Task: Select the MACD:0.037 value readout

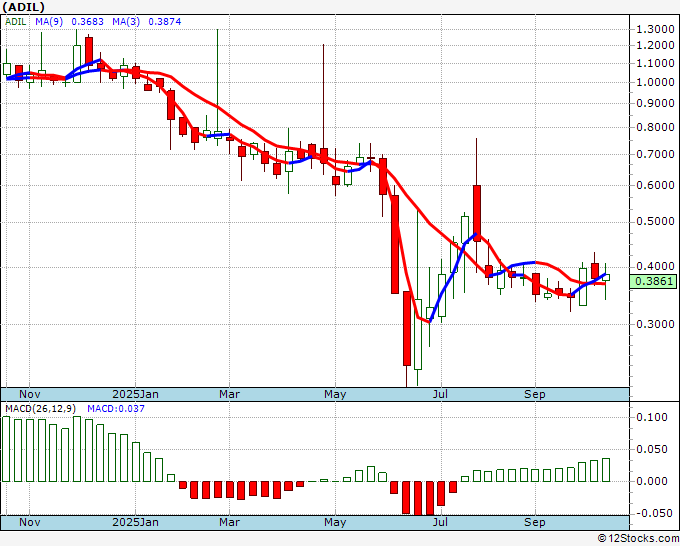Action: [116, 409]
